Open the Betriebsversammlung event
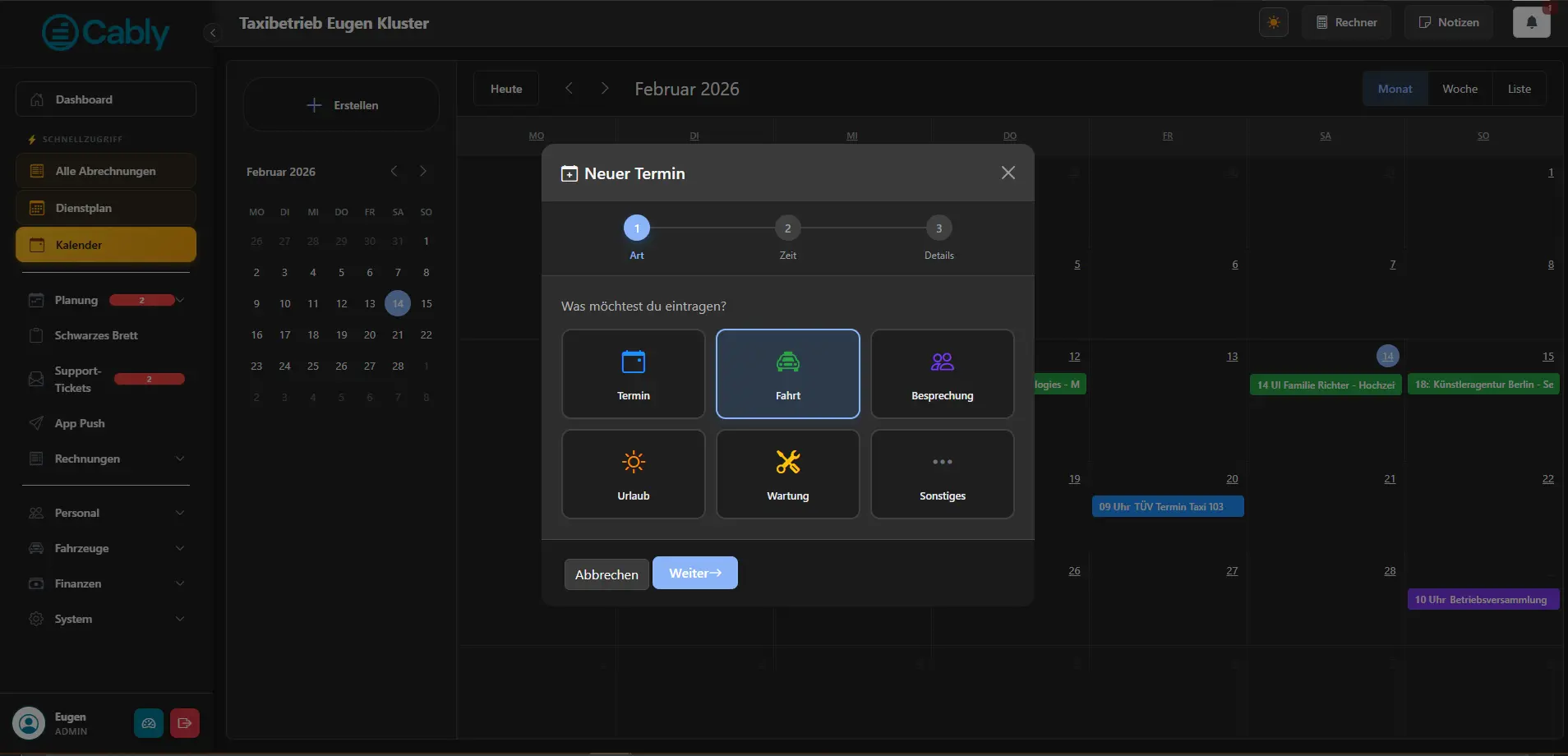Screen dimensions: 1568x756 (1483, 599)
